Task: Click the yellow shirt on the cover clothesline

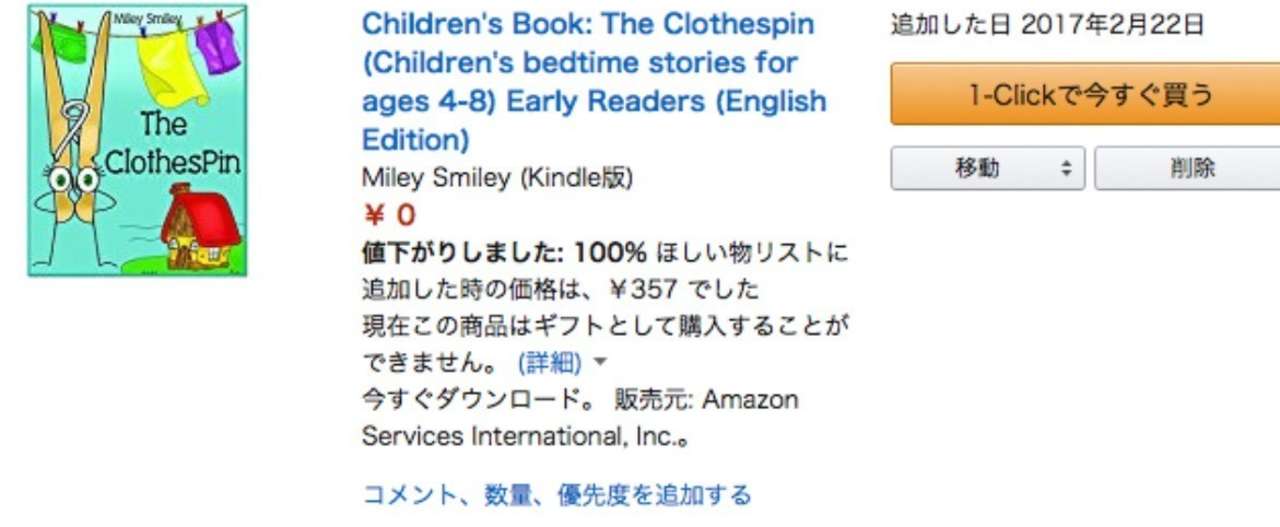Action: (x=172, y=66)
